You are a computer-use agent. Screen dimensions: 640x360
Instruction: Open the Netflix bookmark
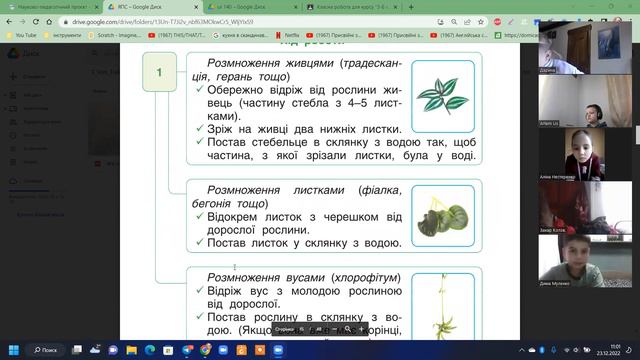click(x=288, y=36)
